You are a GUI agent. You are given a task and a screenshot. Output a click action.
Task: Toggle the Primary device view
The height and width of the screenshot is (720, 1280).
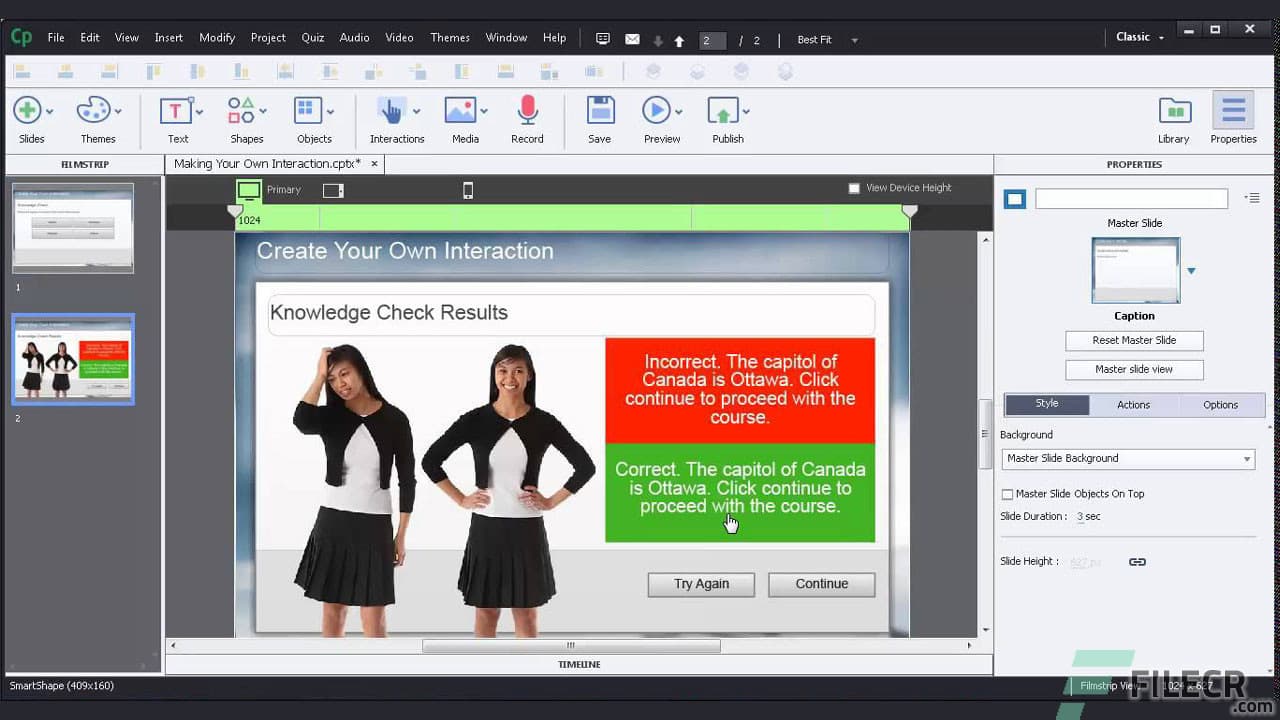pos(248,189)
